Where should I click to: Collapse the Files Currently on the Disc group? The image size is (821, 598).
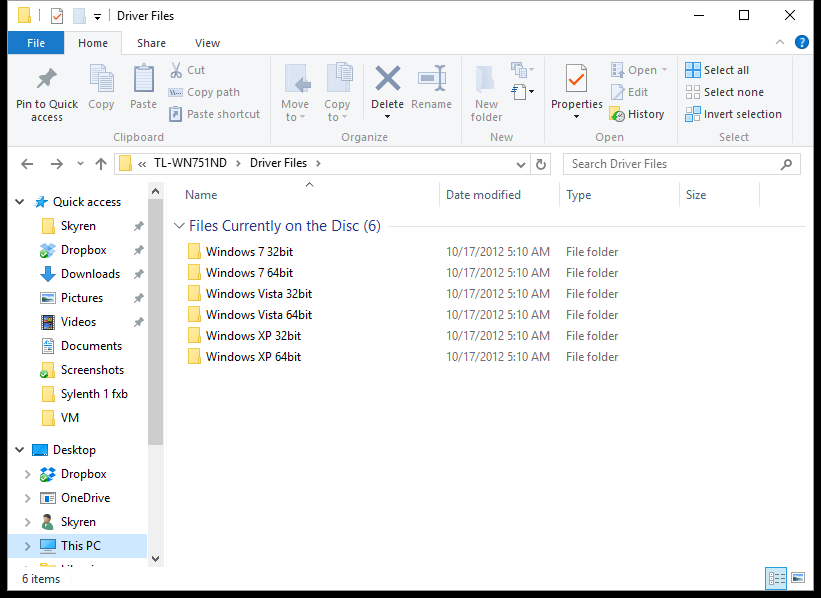click(x=179, y=226)
